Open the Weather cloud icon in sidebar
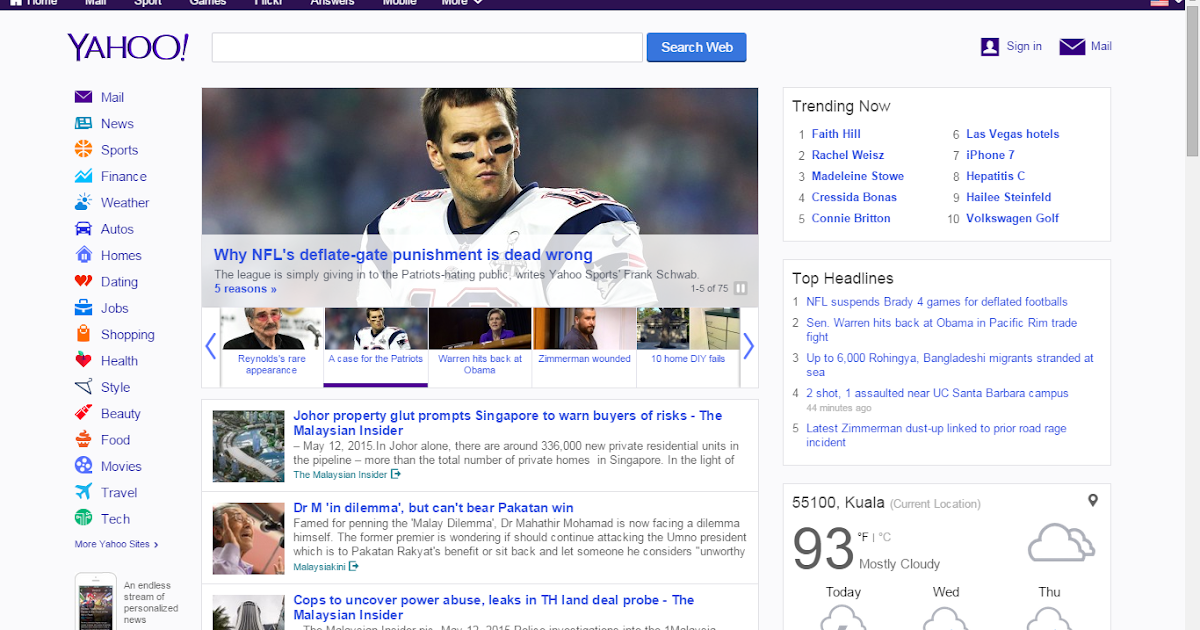Screen dimensions: 1200x630 pyautogui.click(x=83, y=202)
